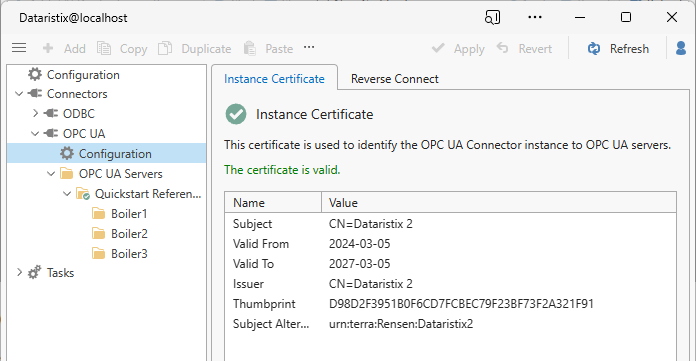The image size is (696, 361).
Task: Select OPC UA connector in tree
Action: tap(84, 134)
